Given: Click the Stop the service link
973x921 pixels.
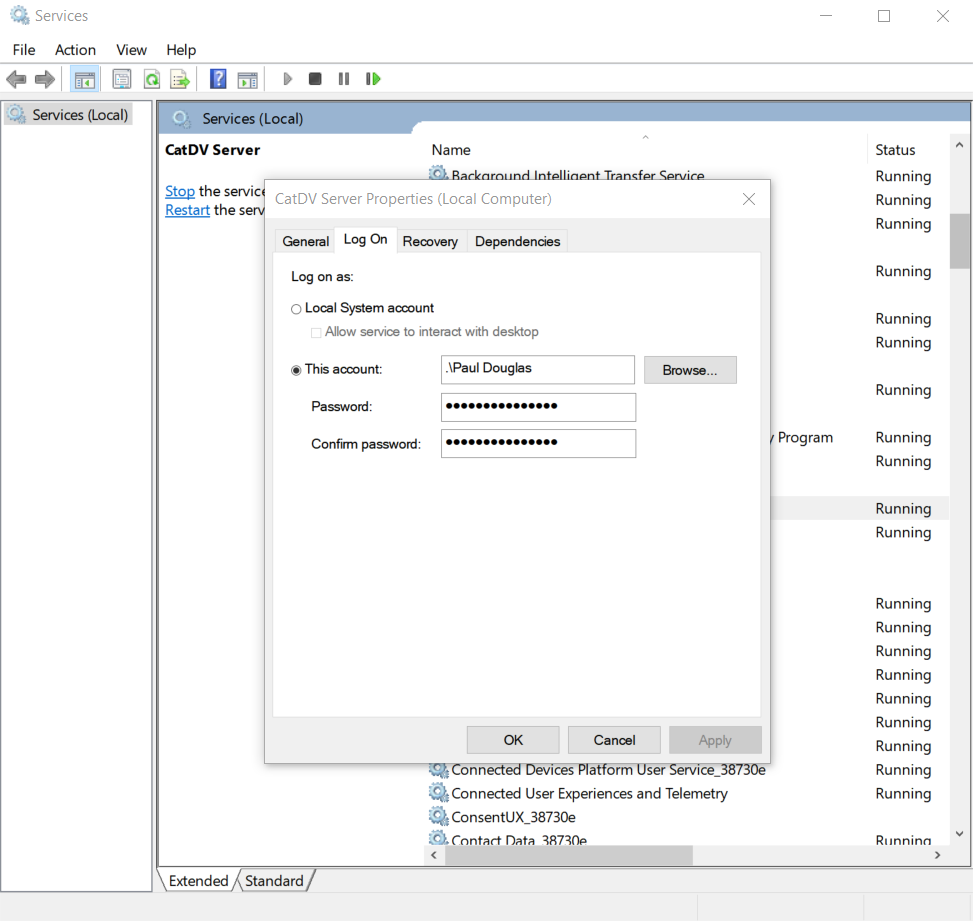Looking at the screenshot, I should click(180, 191).
